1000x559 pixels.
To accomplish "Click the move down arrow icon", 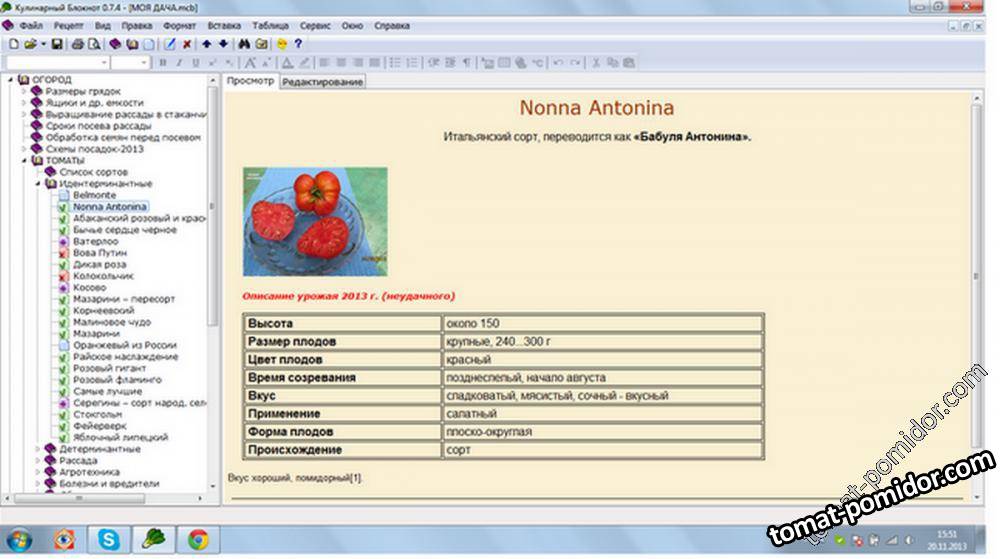I will (x=223, y=44).
